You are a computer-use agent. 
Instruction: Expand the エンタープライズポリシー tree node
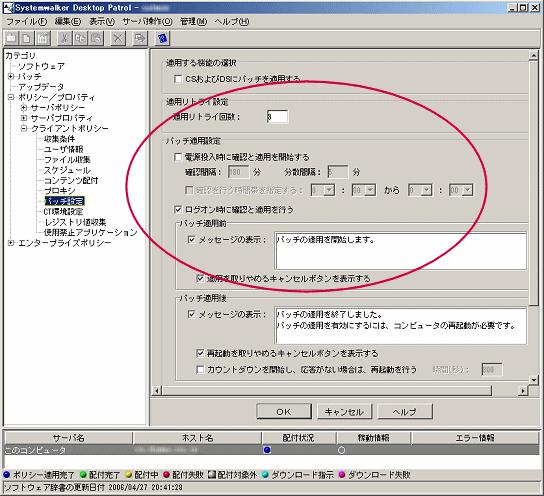(11, 243)
